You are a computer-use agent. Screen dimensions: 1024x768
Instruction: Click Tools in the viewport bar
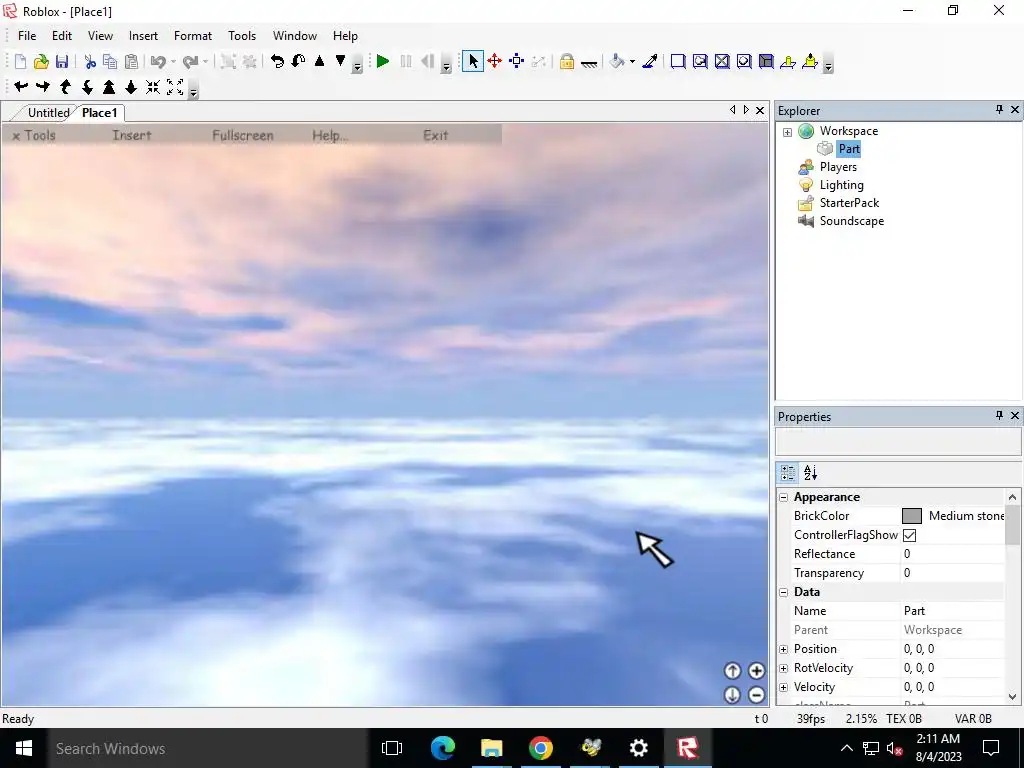[40, 135]
